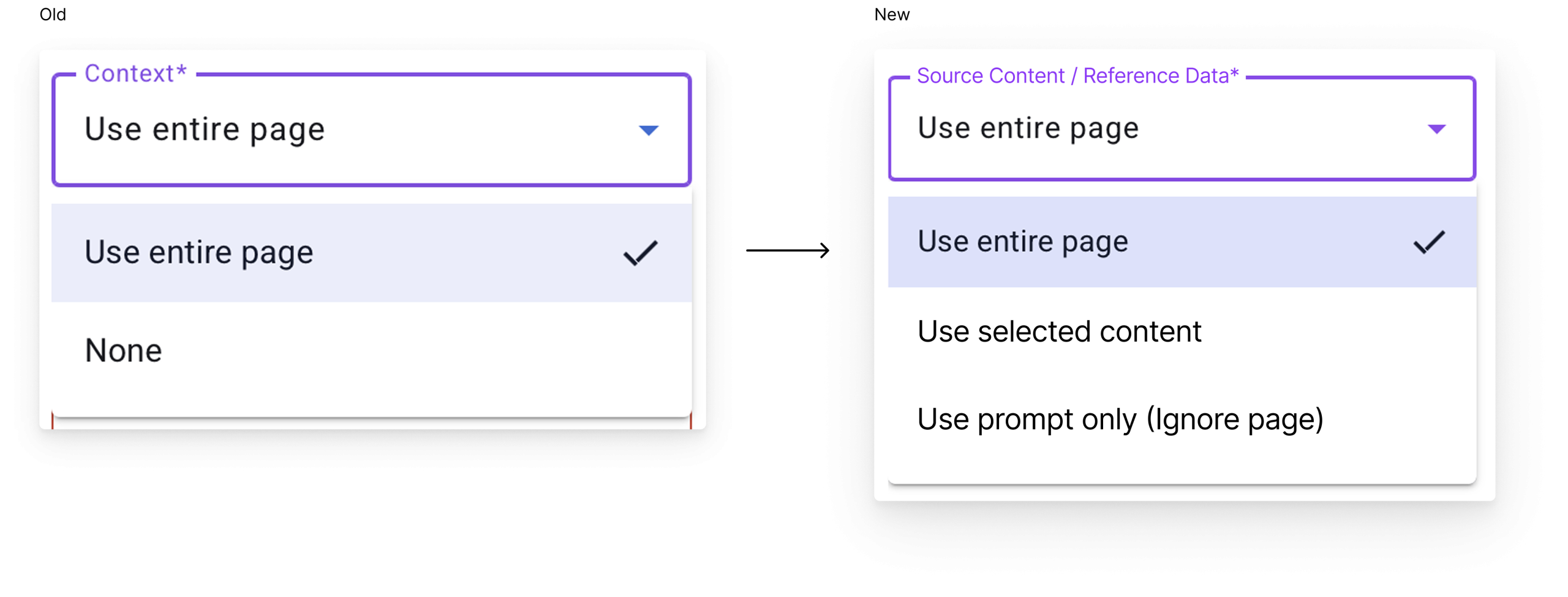Click the checkmark in Source Content option list
The image size is (1568, 597).
tap(1428, 242)
